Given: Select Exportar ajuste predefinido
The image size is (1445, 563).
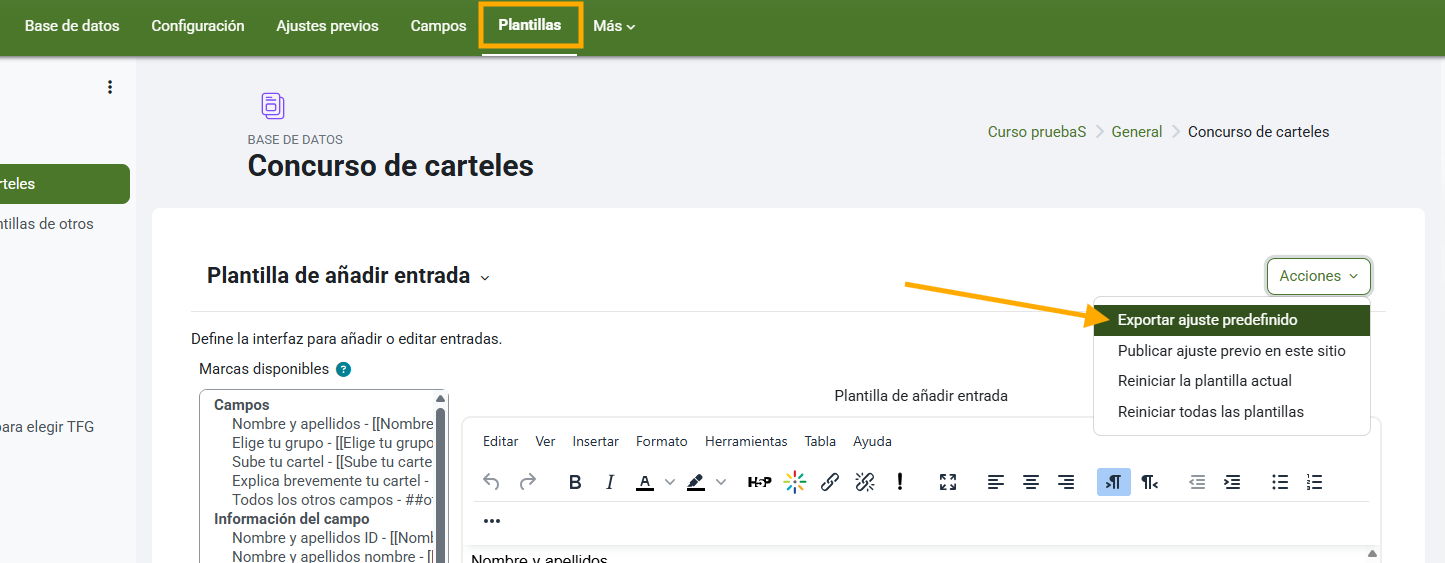Looking at the screenshot, I should coord(1207,320).
